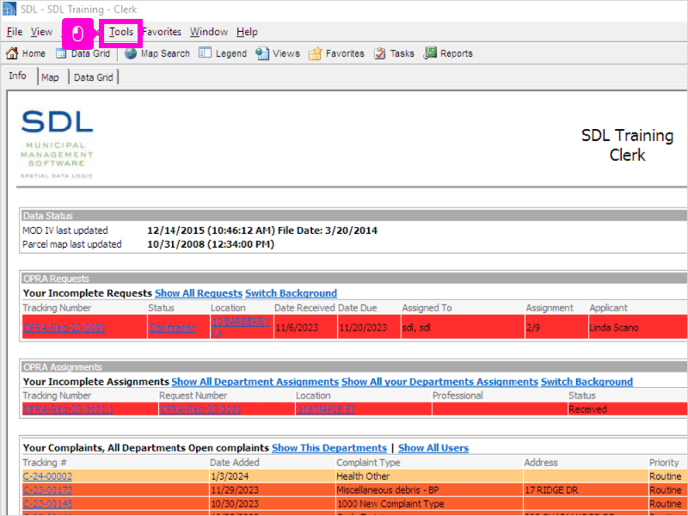The width and height of the screenshot is (688, 516).
Task: Open Tasks from the toolbar
Action: 394,54
